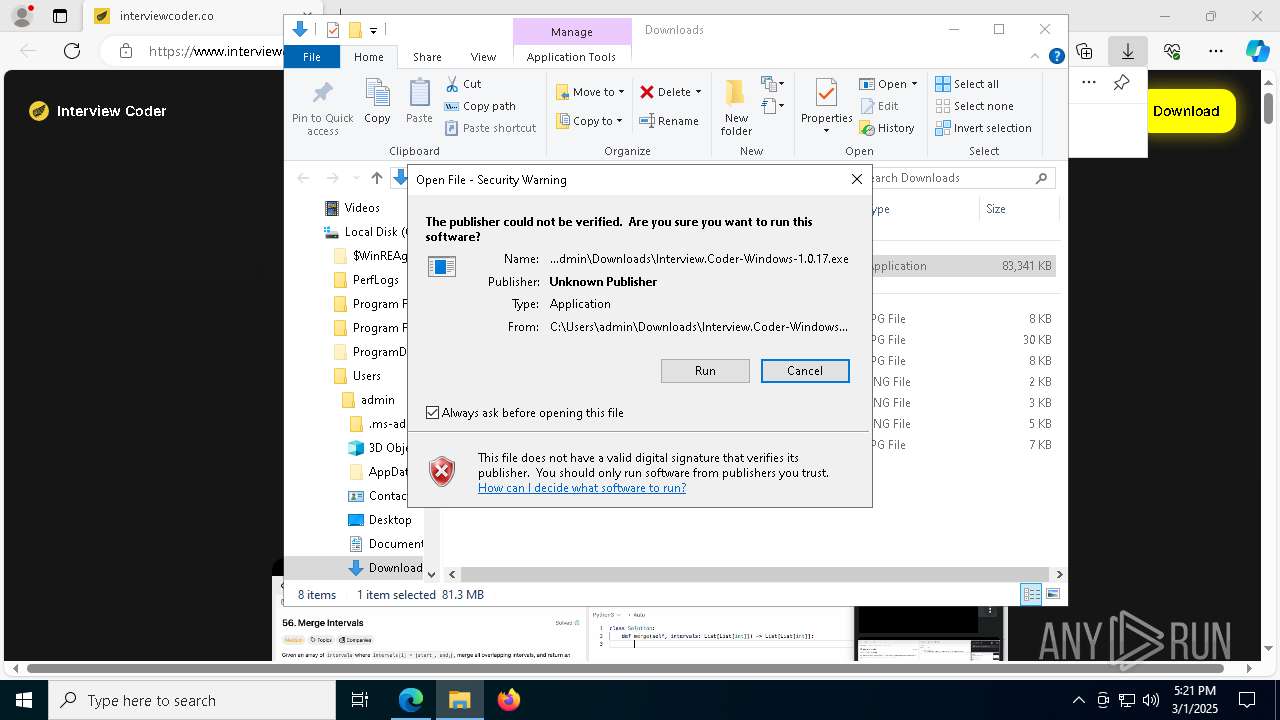
Task: Switch to the Share ribbon tab
Action: point(427,57)
